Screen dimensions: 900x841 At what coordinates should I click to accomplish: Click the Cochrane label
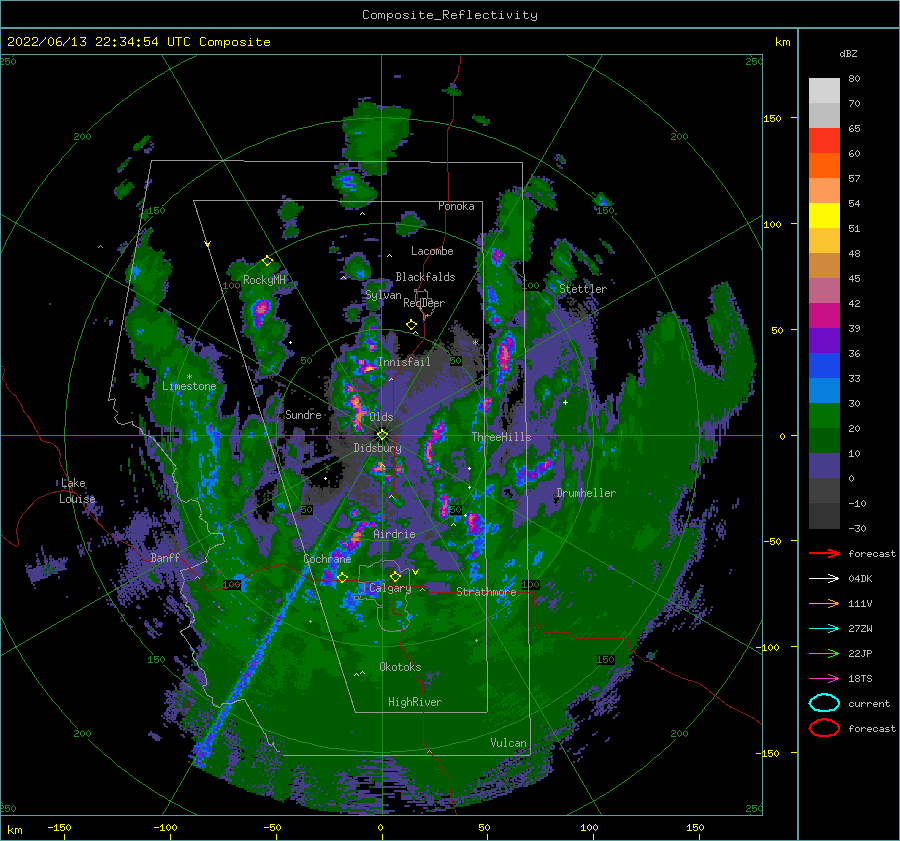tap(327, 559)
